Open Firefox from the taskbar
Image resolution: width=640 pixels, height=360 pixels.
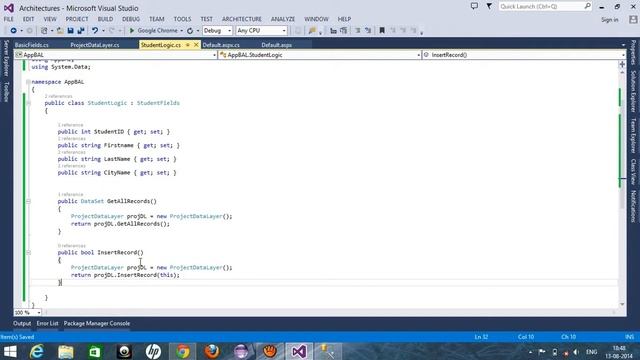pos(212,351)
